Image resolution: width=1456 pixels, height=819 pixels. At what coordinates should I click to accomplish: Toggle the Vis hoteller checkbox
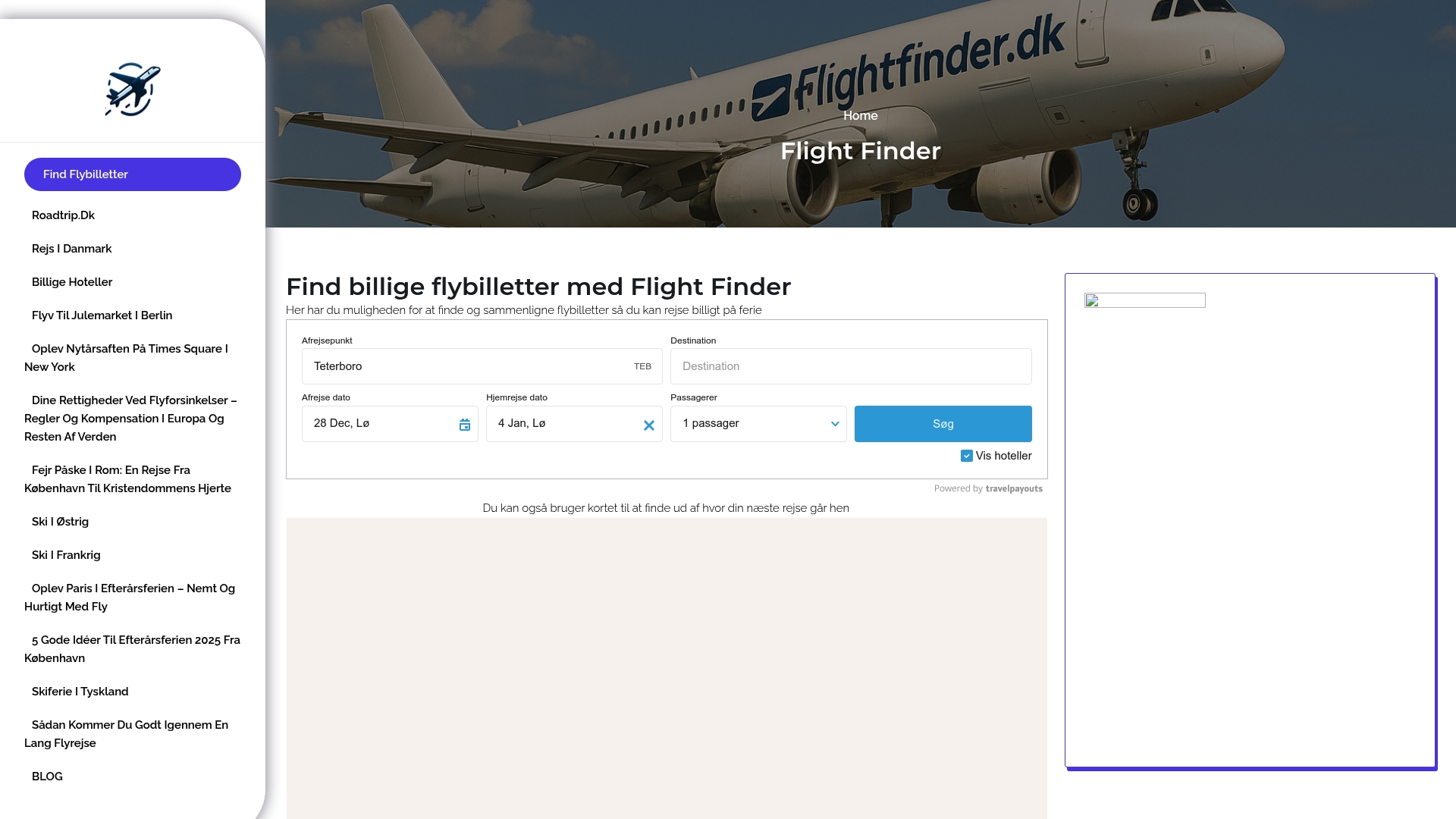(966, 456)
